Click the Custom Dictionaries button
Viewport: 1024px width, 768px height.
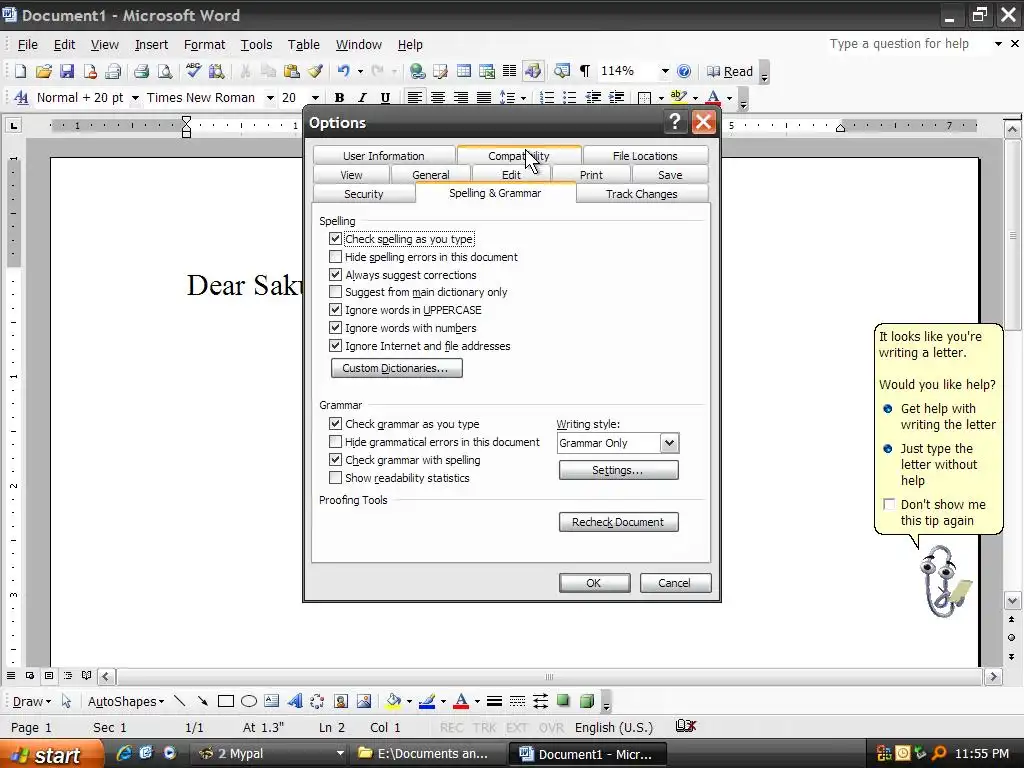(396, 368)
